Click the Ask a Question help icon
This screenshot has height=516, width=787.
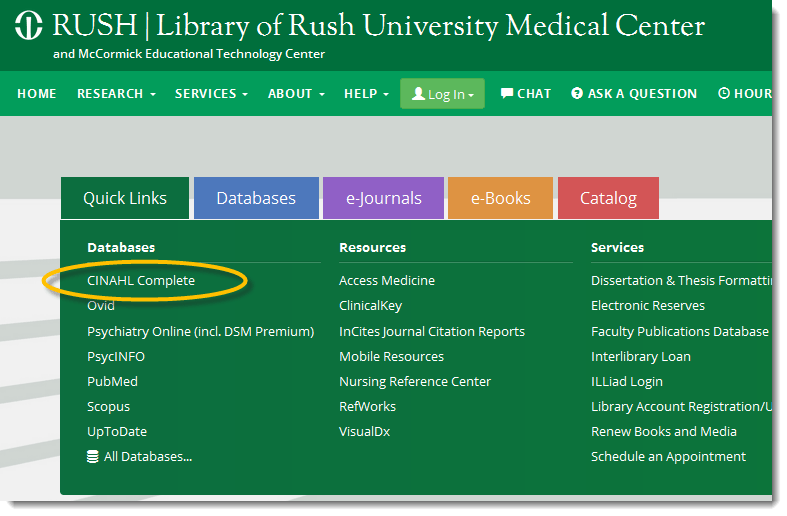(577, 93)
